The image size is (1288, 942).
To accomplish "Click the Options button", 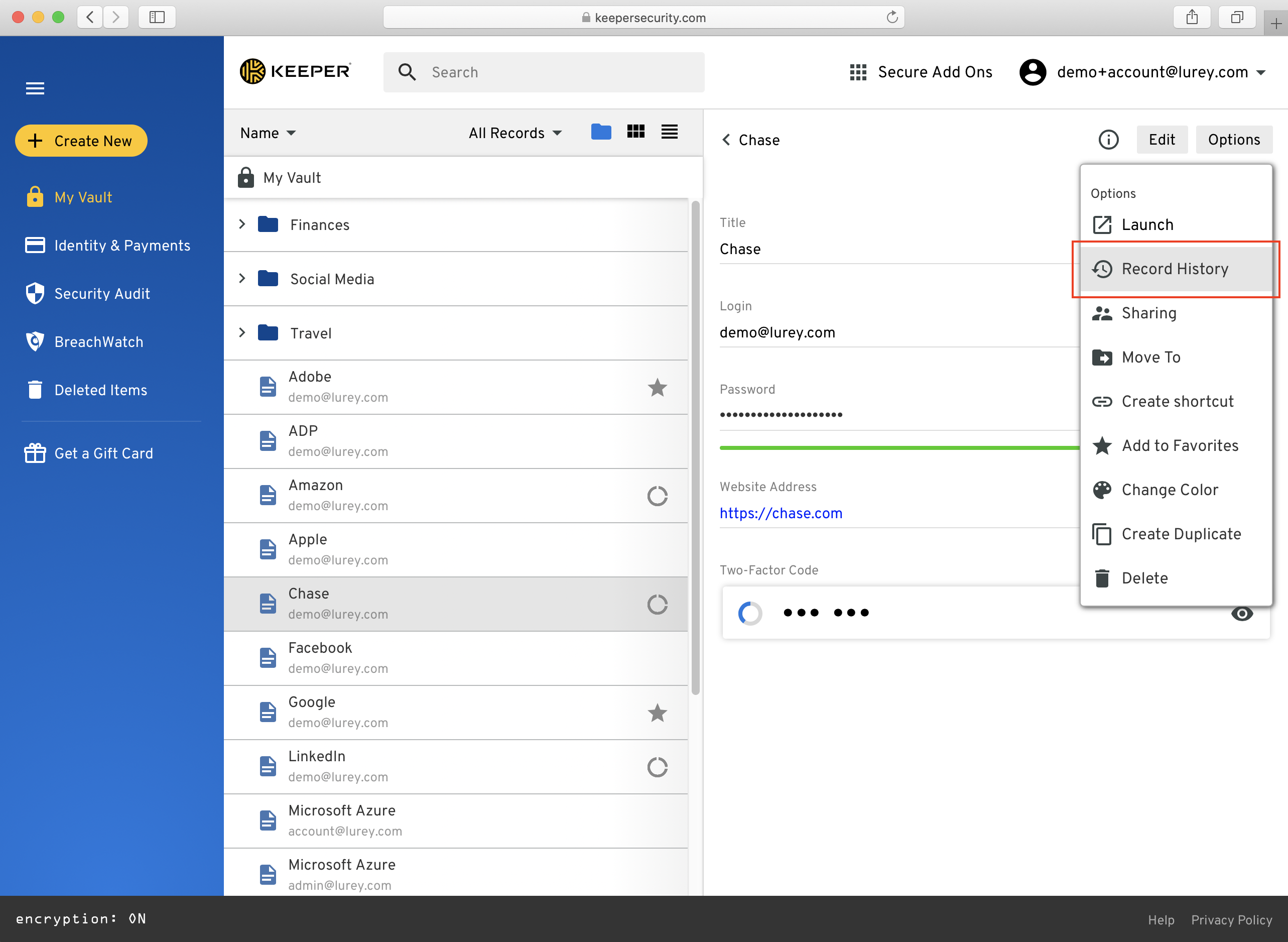I will pyautogui.click(x=1234, y=140).
